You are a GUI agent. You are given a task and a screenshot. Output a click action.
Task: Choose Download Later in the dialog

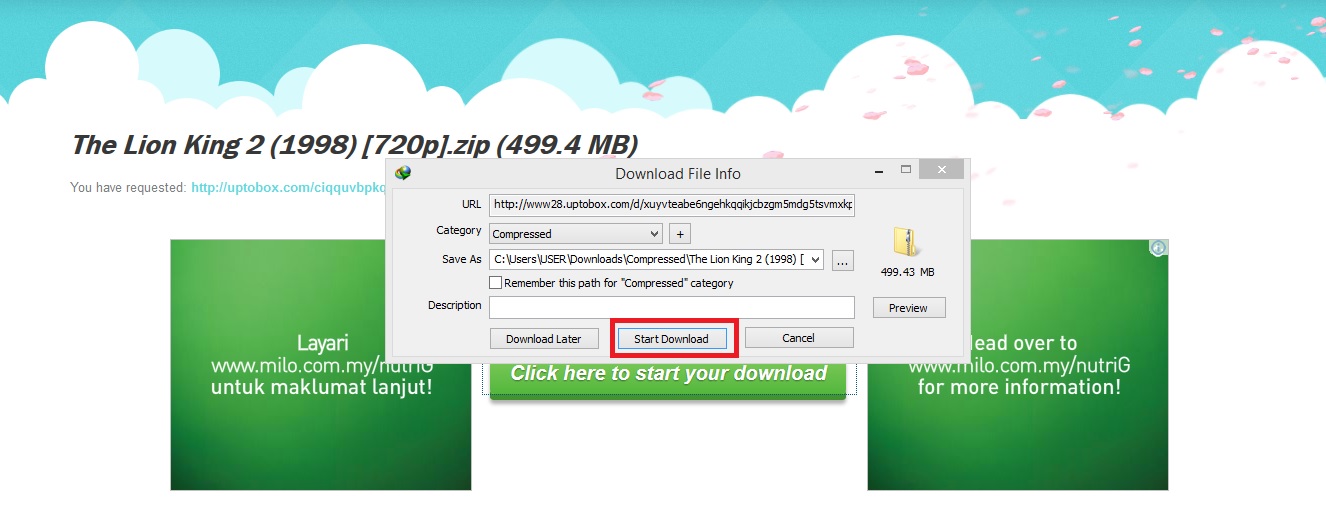543,338
